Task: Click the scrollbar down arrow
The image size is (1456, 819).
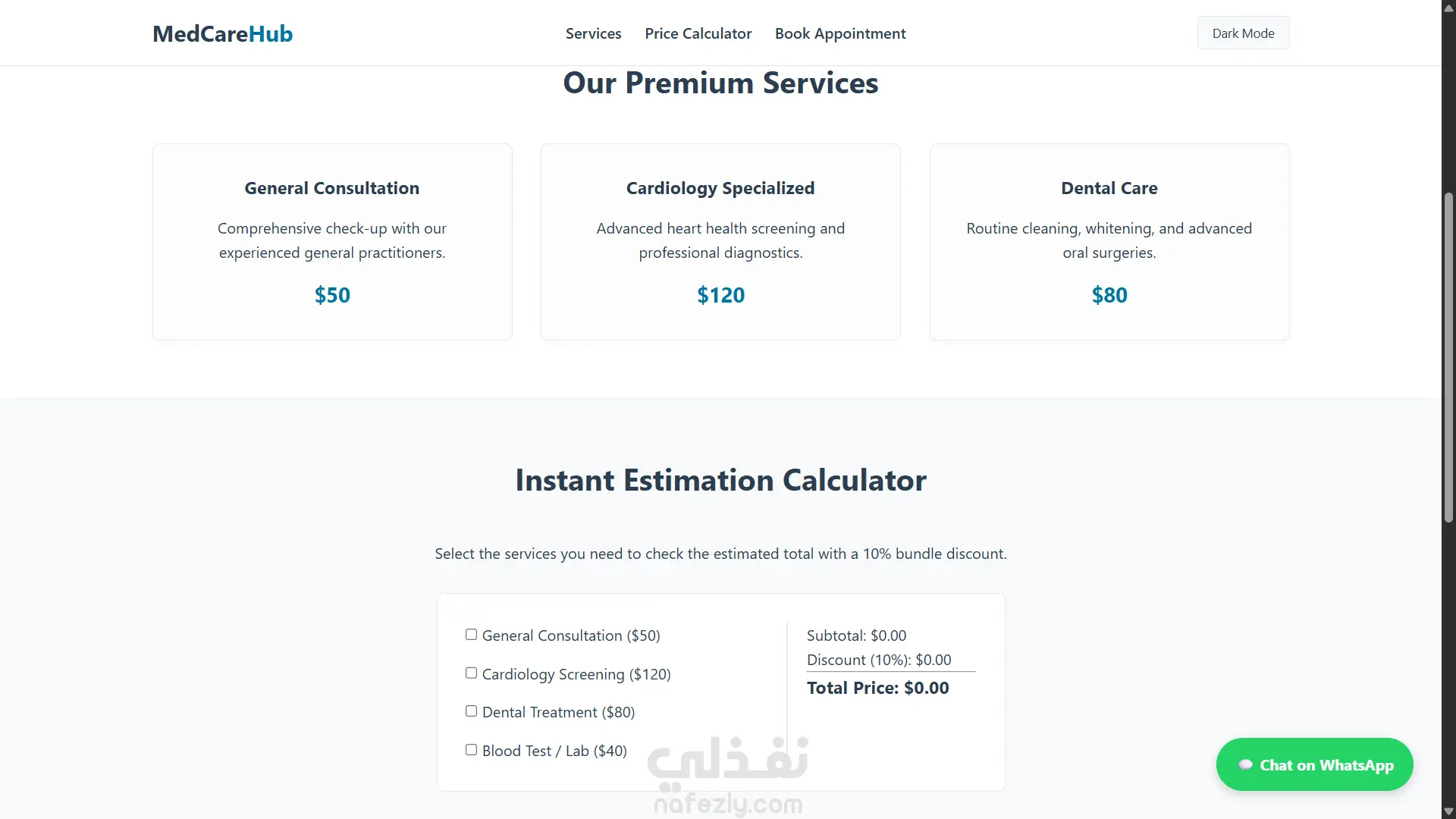Action: (1448, 811)
